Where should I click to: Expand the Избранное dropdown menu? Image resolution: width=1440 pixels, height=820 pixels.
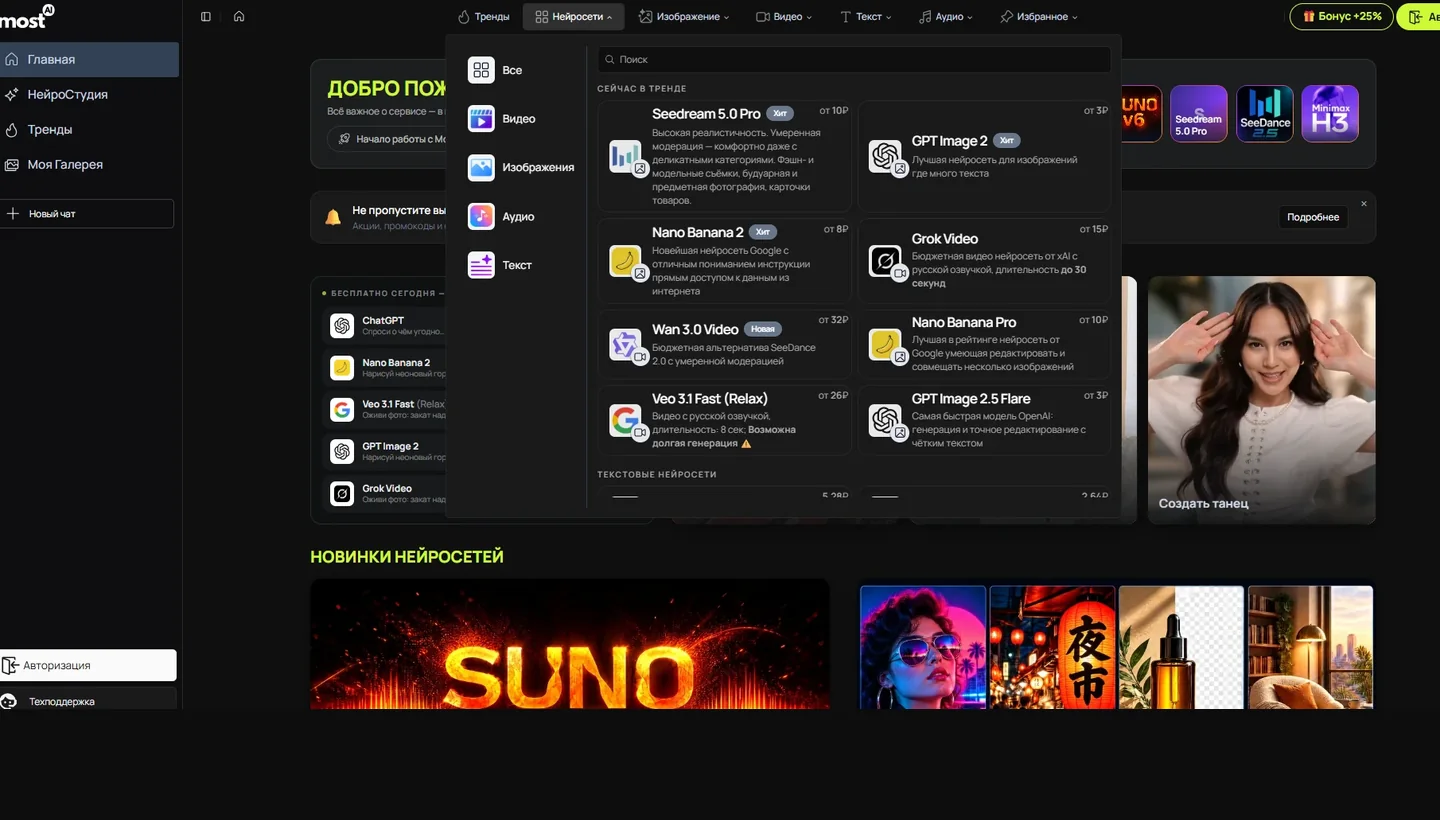point(1039,17)
